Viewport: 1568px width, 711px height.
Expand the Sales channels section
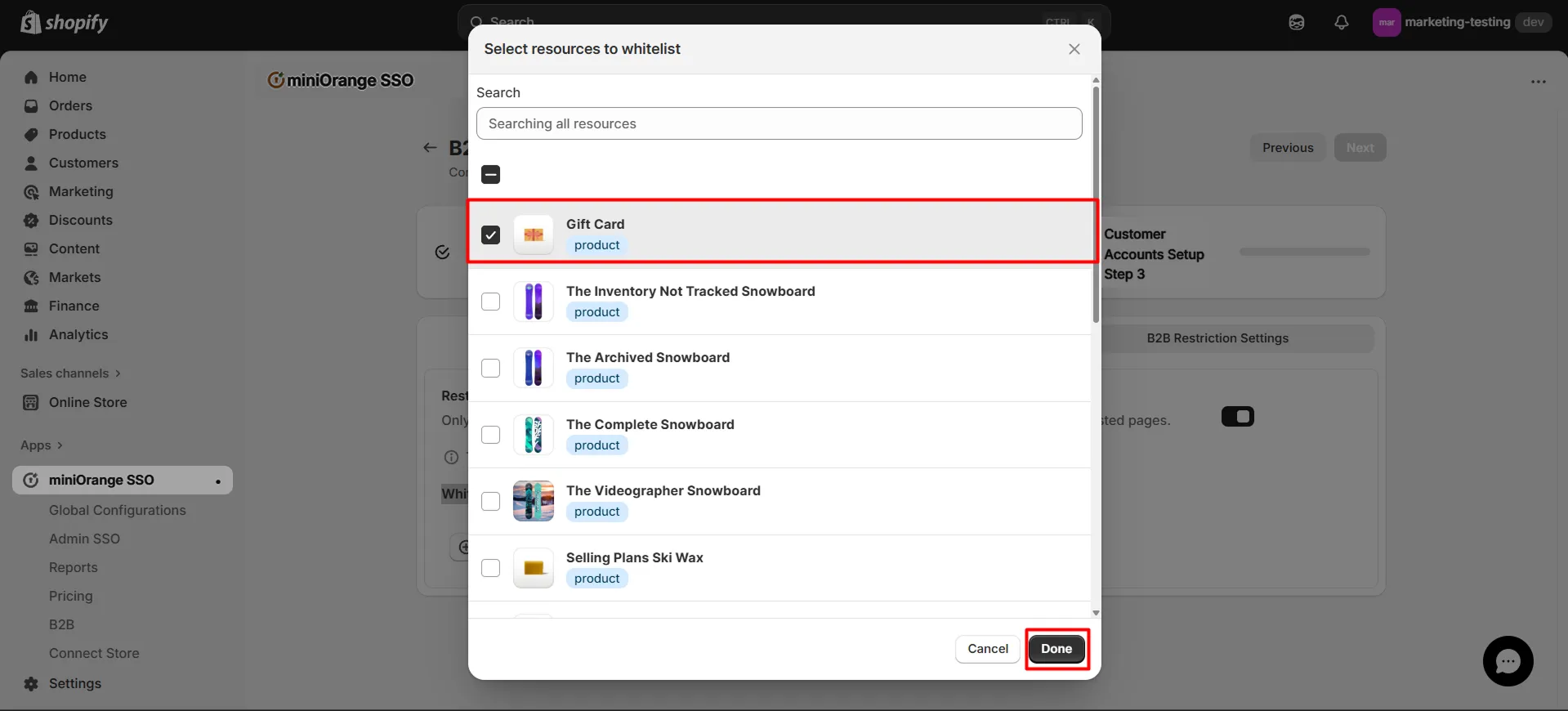[x=70, y=373]
